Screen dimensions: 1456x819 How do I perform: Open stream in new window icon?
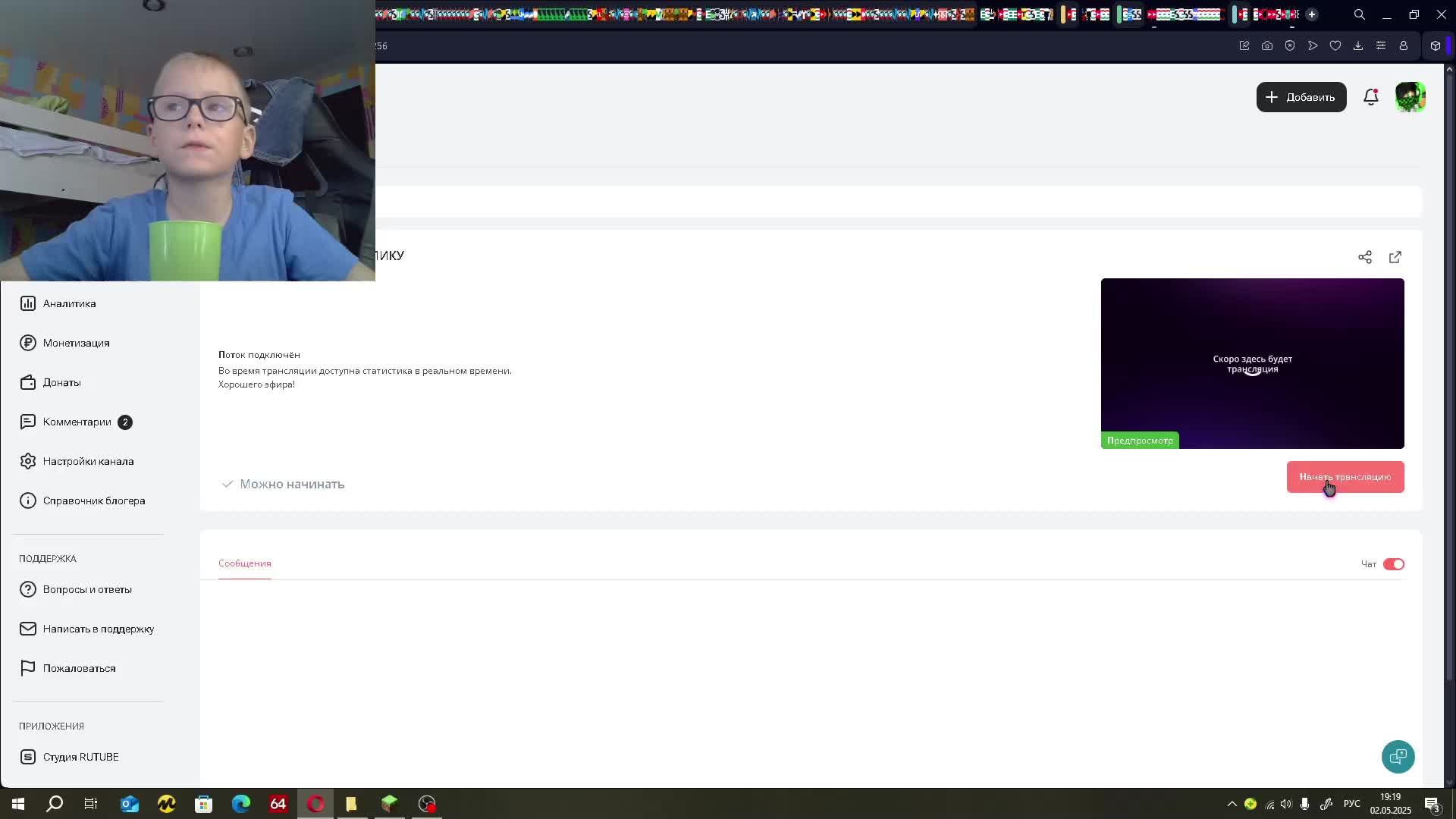point(1395,257)
